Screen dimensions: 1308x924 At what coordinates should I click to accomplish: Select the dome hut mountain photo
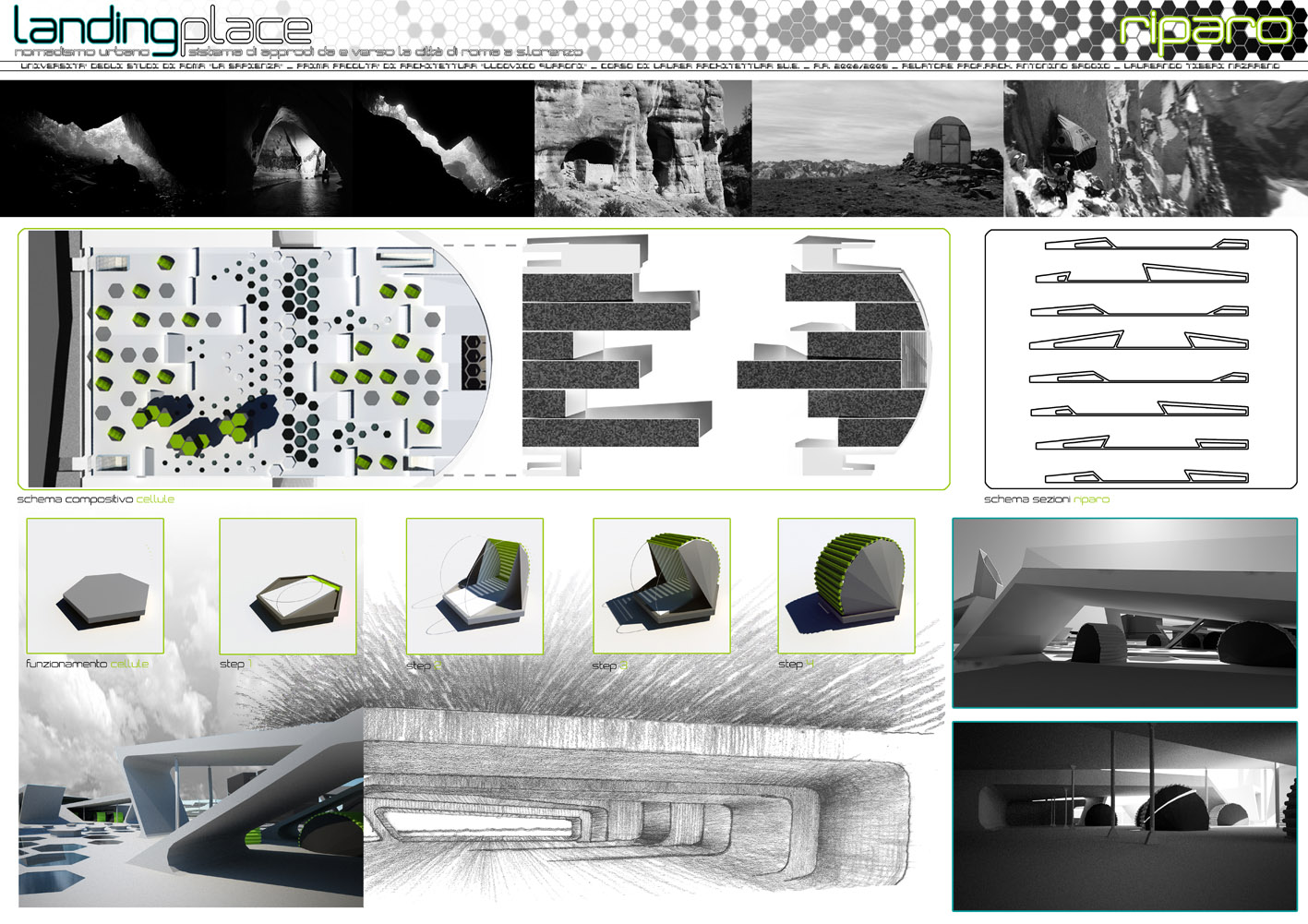(x=877, y=149)
